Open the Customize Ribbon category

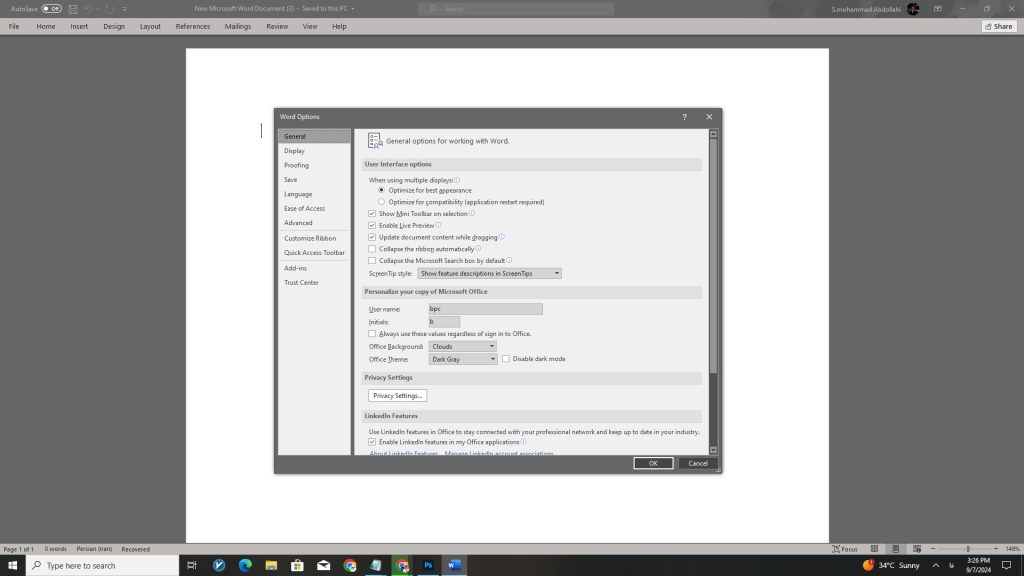click(310, 238)
